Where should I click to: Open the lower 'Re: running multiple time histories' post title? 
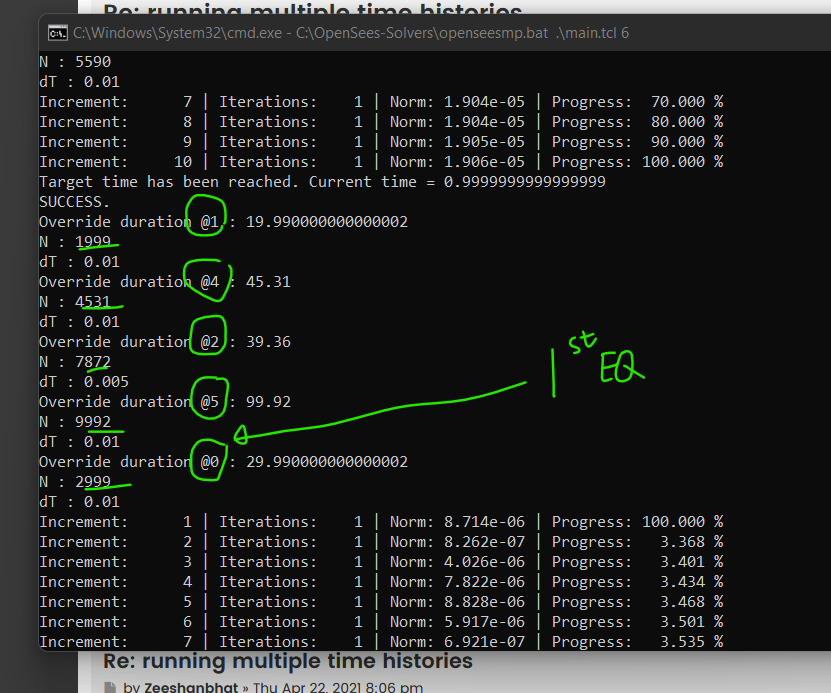click(288, 661)
